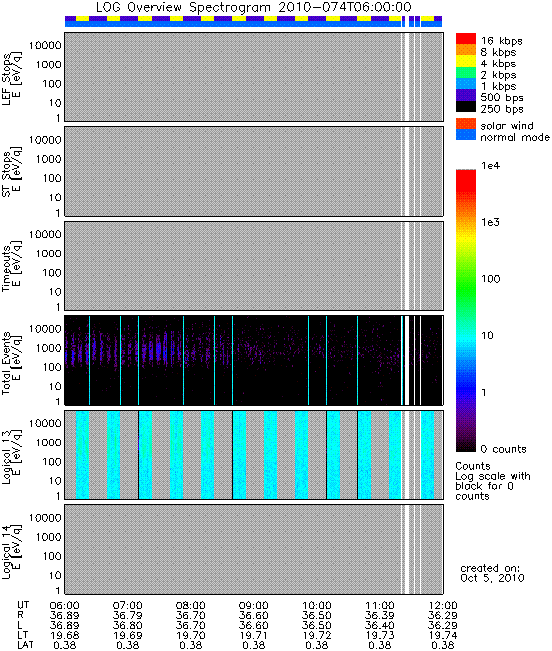Click the normal mode legend text
This screenshot has width=552, height=651.
point(515,137)
